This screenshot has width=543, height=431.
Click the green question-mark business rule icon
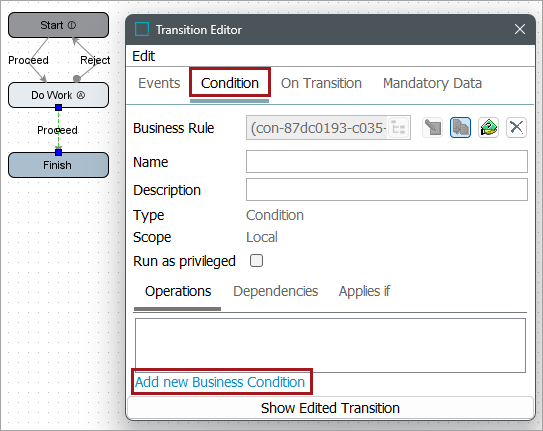click(488, 127)
